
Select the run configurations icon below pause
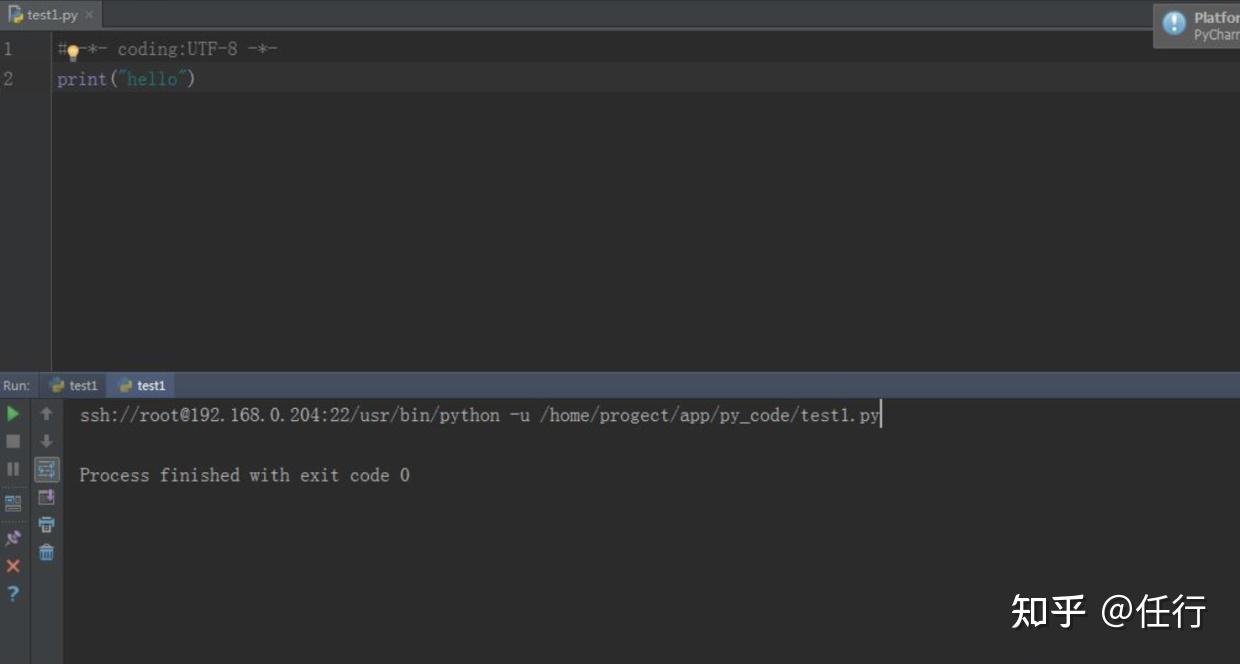pyautogui.click(x=13, y=503)
